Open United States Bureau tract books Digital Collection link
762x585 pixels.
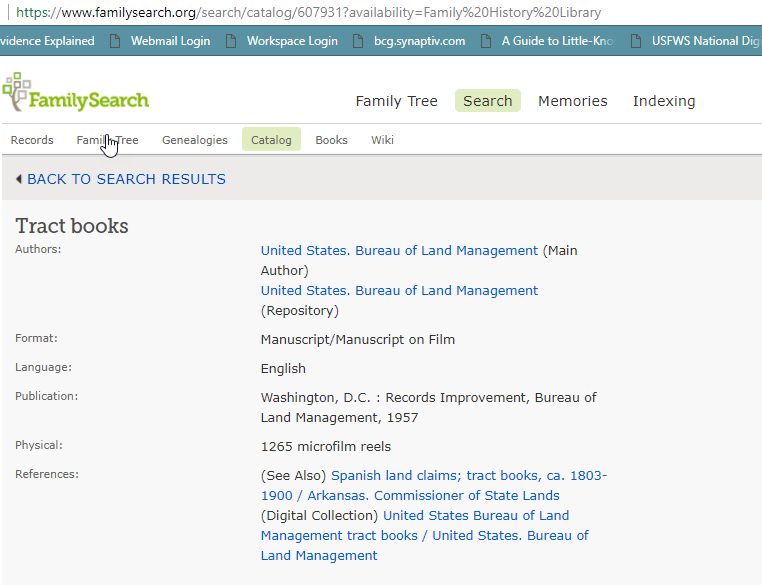[x=424, y=535]
